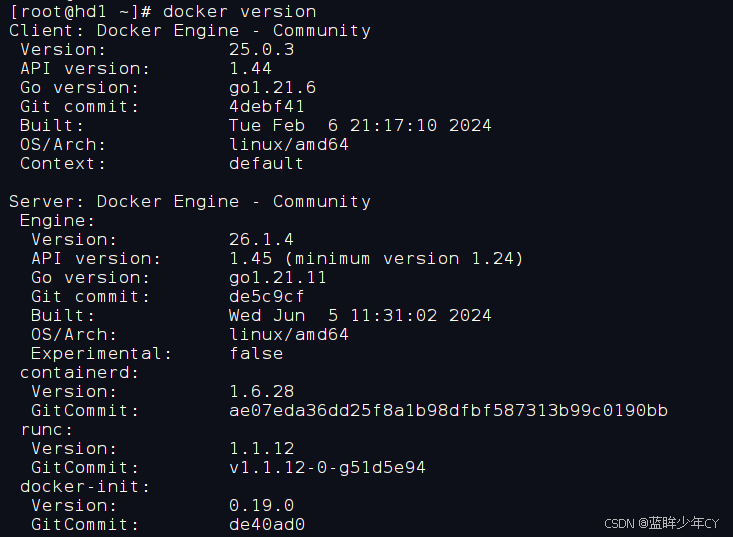Click build date 'Tue Feb 6 21:17:10 2024'
The height and width of the screenshot is (537, 733).
(360, 126)
